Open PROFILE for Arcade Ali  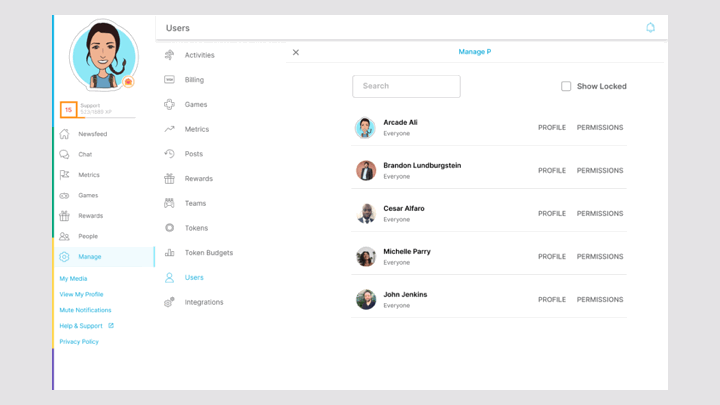[552, 128]
